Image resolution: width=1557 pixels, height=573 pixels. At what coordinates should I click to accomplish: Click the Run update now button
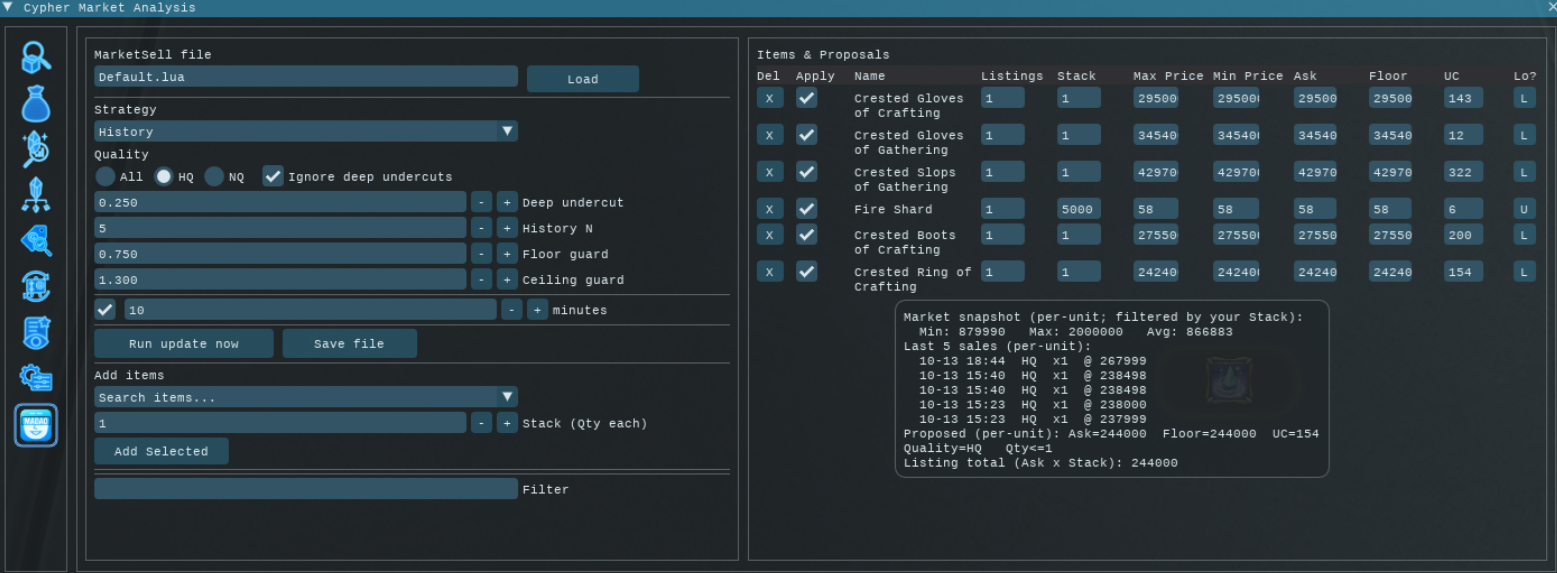coord(184,344)
